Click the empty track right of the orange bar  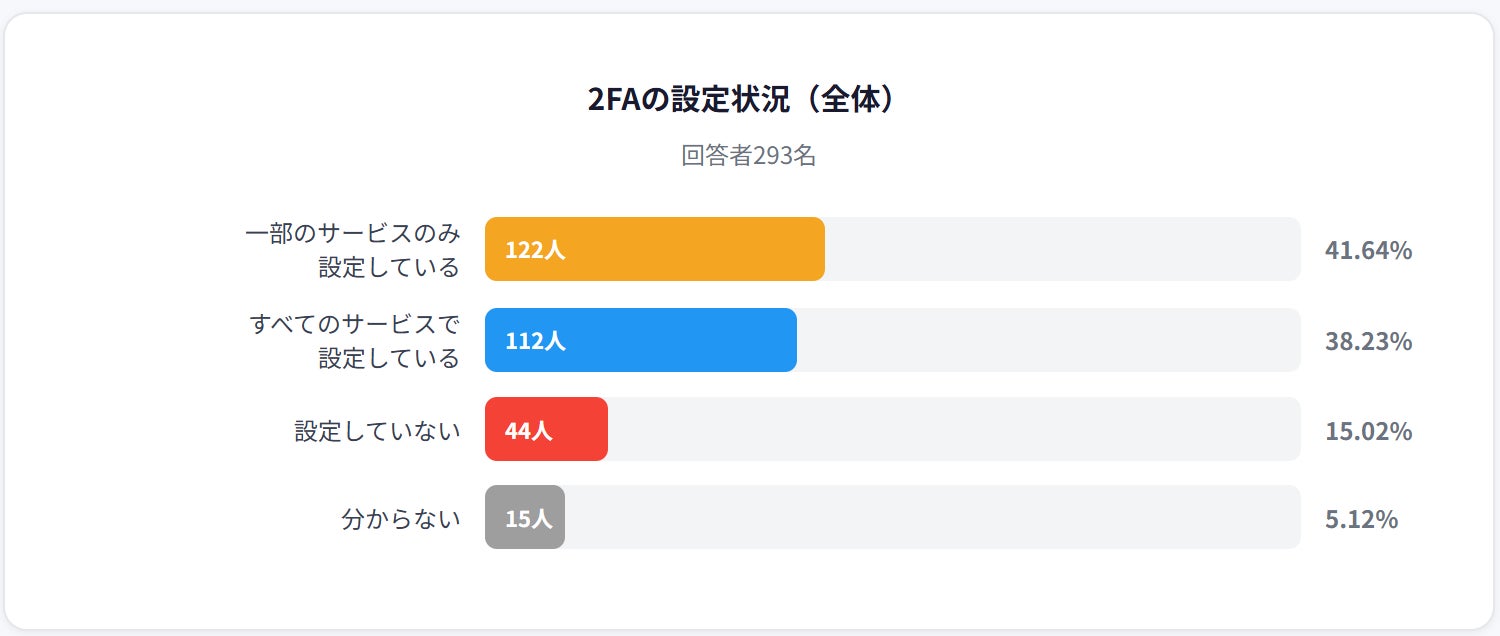[x=1060, y=249]
